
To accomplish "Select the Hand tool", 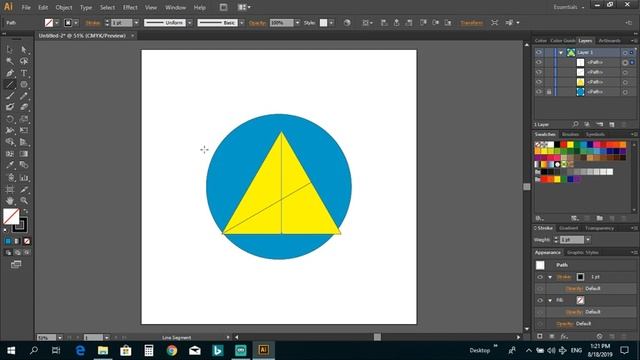I will [10, 201].
